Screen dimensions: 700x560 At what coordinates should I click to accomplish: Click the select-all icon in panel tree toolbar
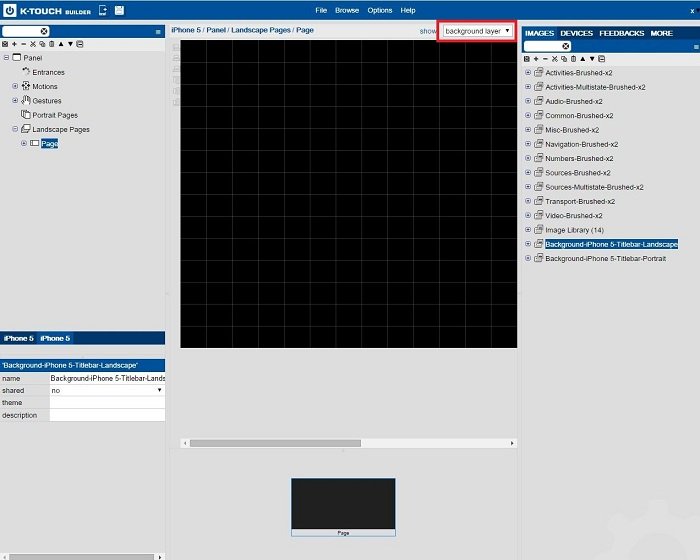click(x=5, y=44)
